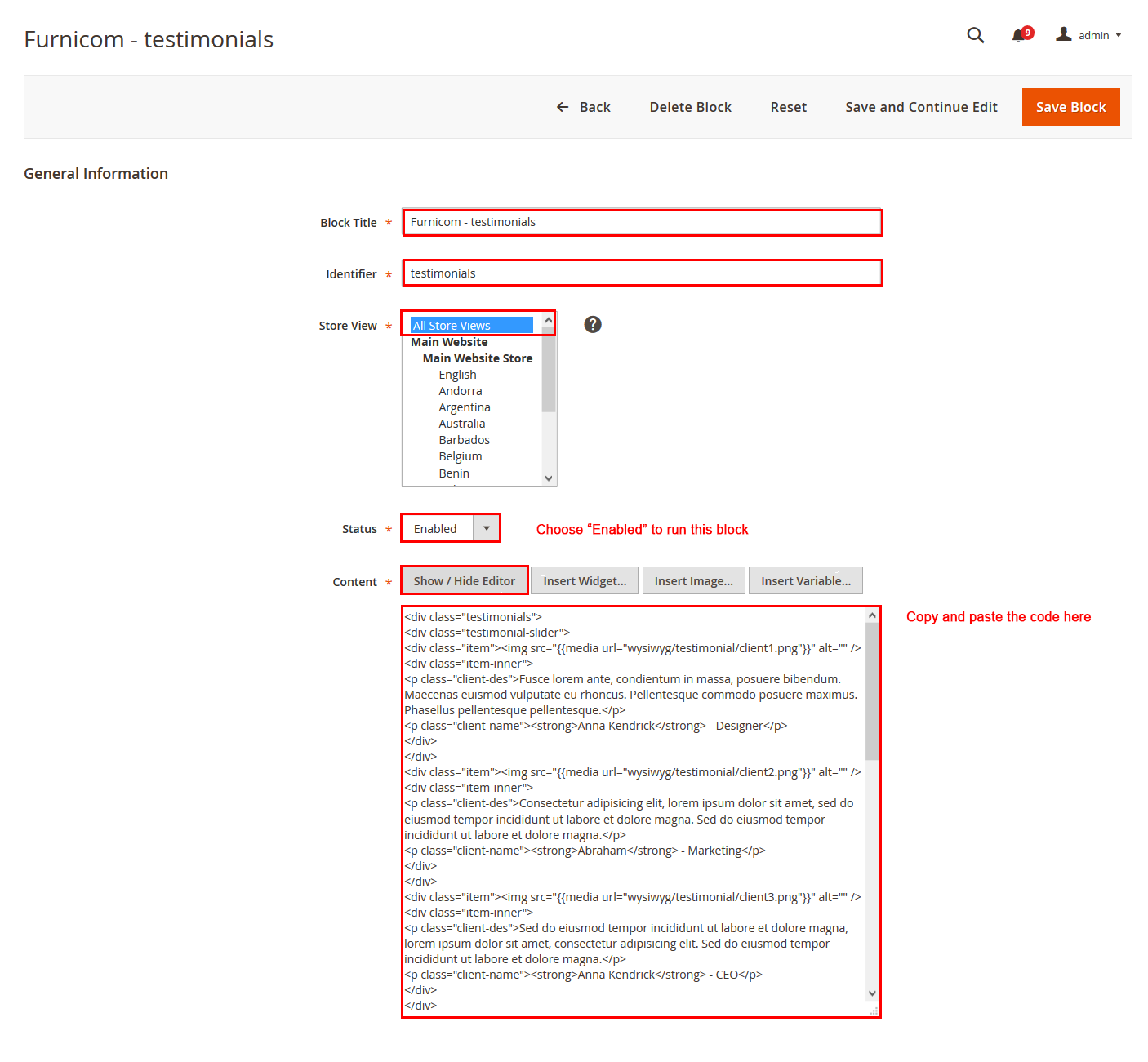
Task: Click the Back button label
Action: (x=594, y=107)
